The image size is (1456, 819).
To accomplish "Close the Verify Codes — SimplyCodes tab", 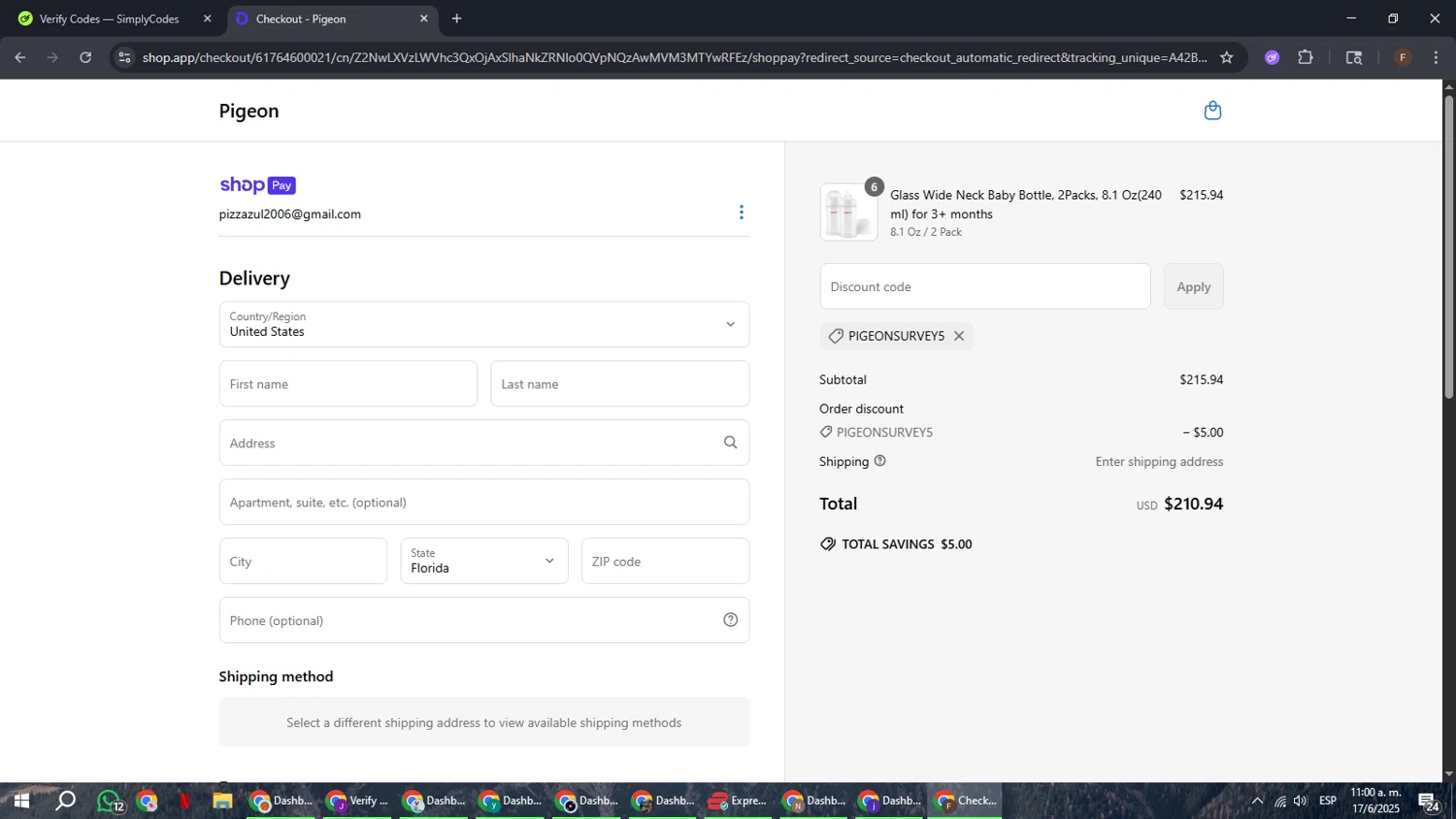I will click(x=207, y=18).
